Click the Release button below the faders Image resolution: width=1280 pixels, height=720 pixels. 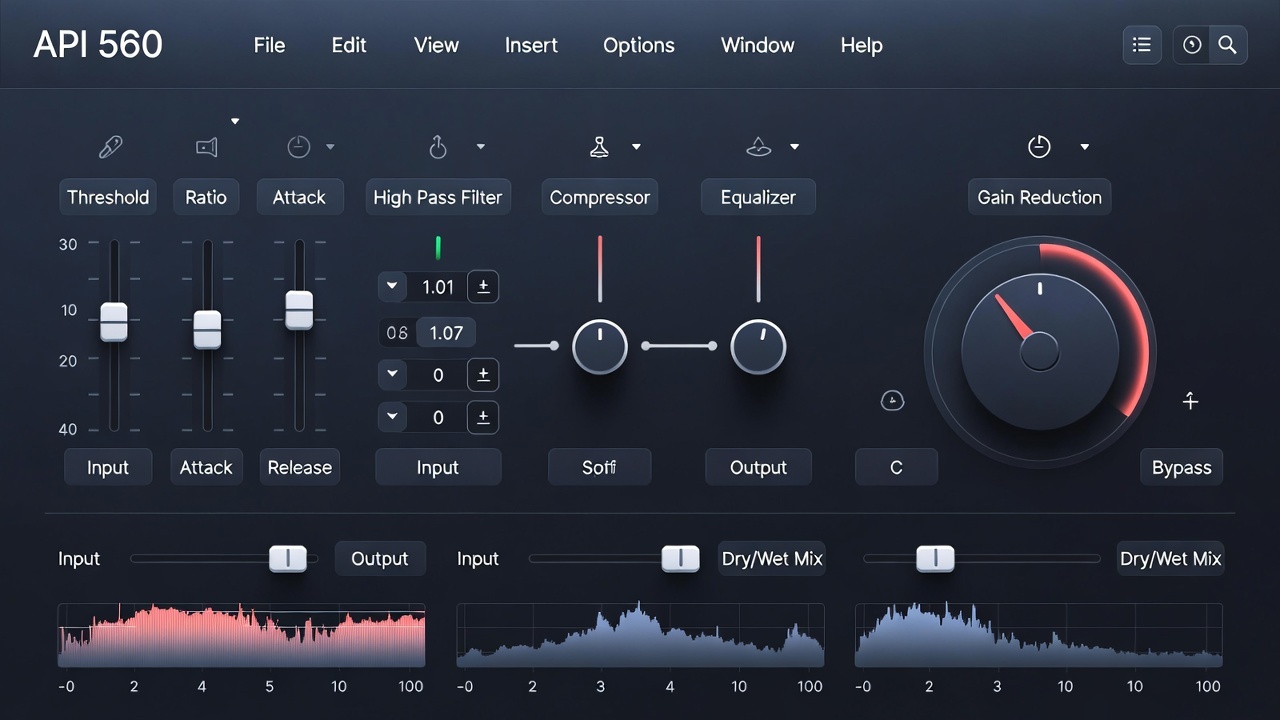[299, 467]
